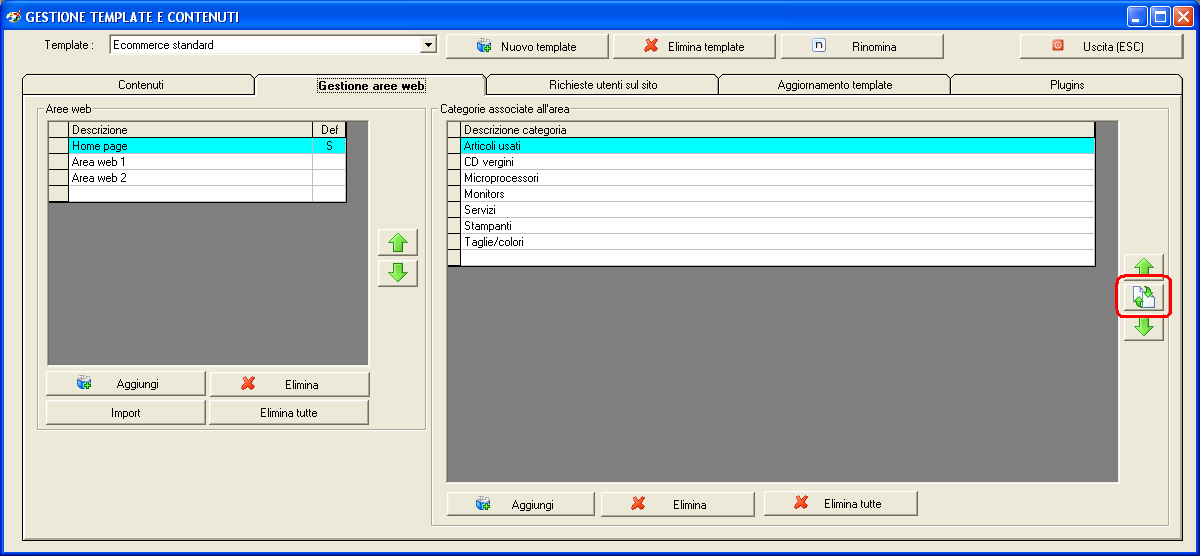Select the Articoli usati category row

click(x=770, y=146)
